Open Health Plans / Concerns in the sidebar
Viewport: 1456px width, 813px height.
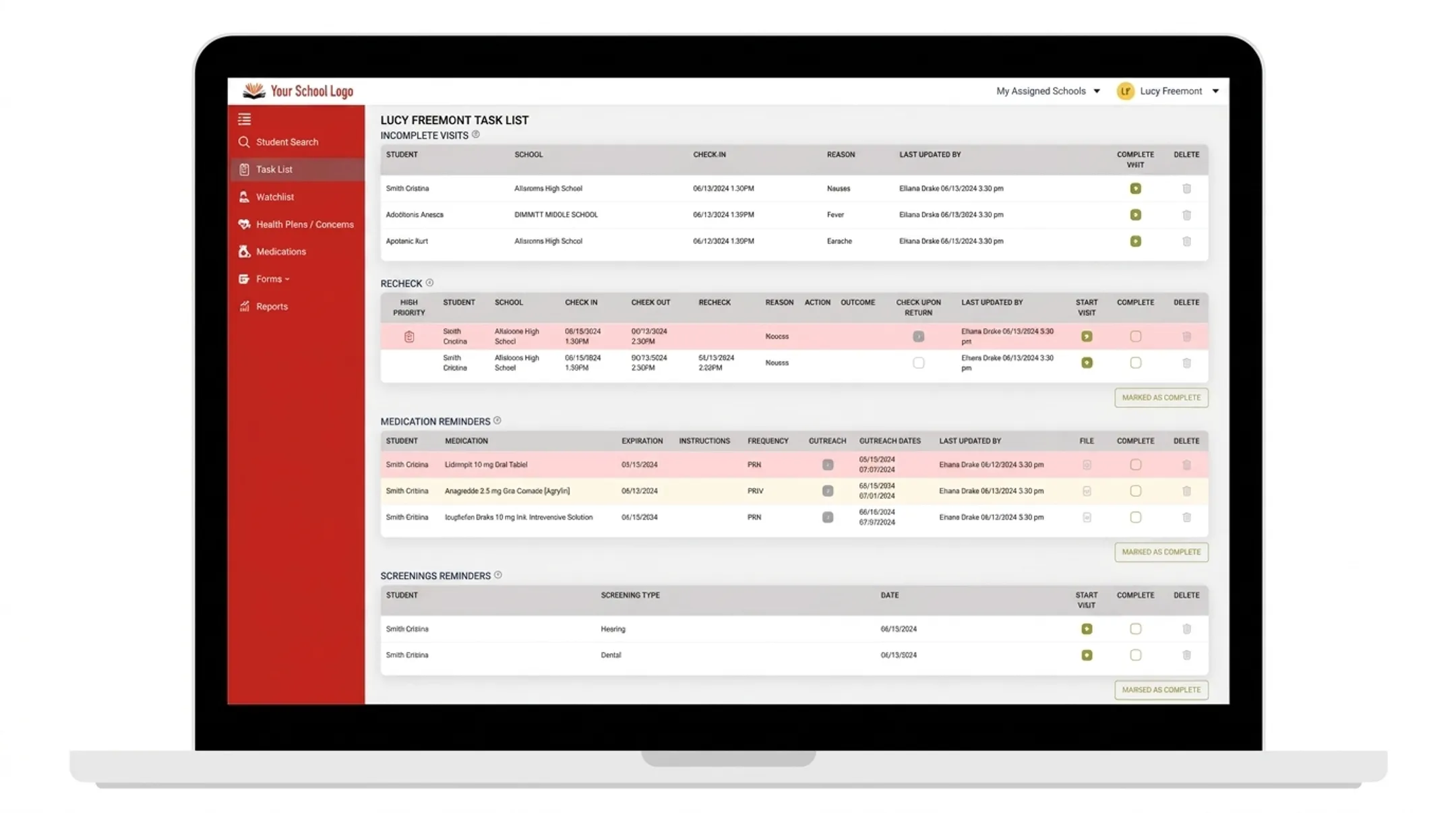coord(297,224)
